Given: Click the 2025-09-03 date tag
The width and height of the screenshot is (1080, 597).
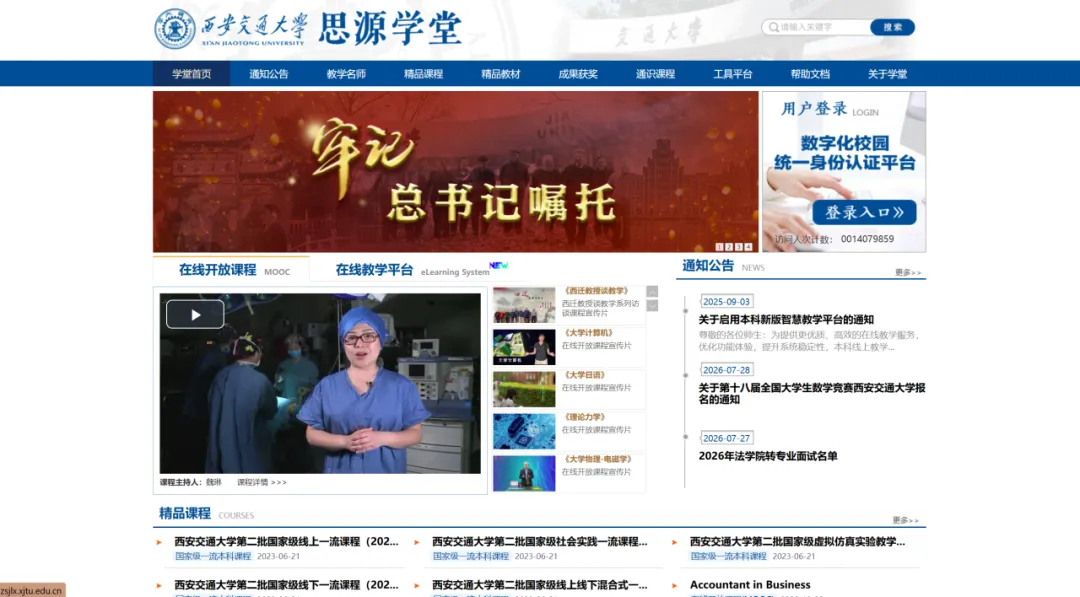Looking at the screenshot, I should click(x=726, y=302).
